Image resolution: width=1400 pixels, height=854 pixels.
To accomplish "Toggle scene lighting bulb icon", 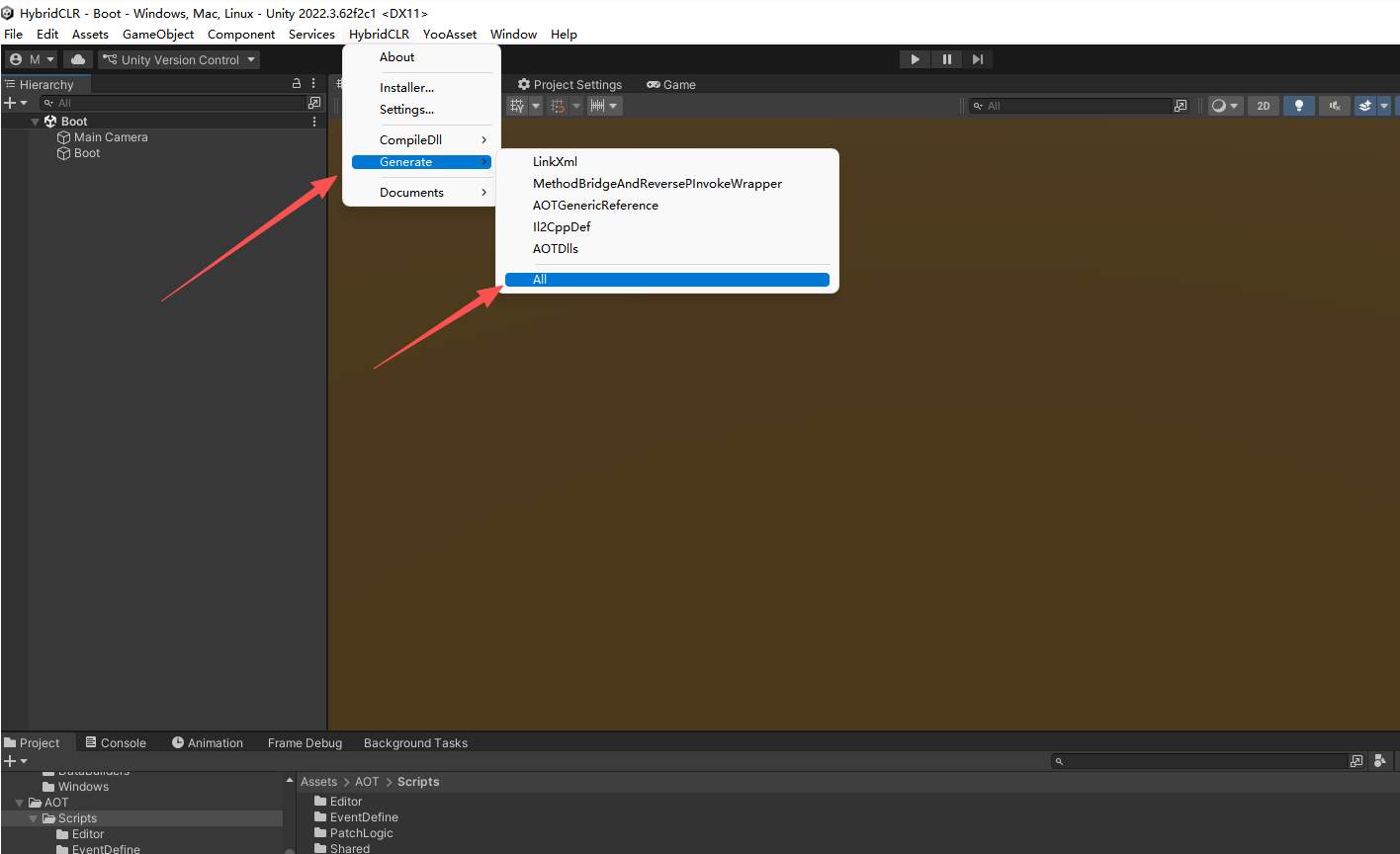I will point(1299,106).
